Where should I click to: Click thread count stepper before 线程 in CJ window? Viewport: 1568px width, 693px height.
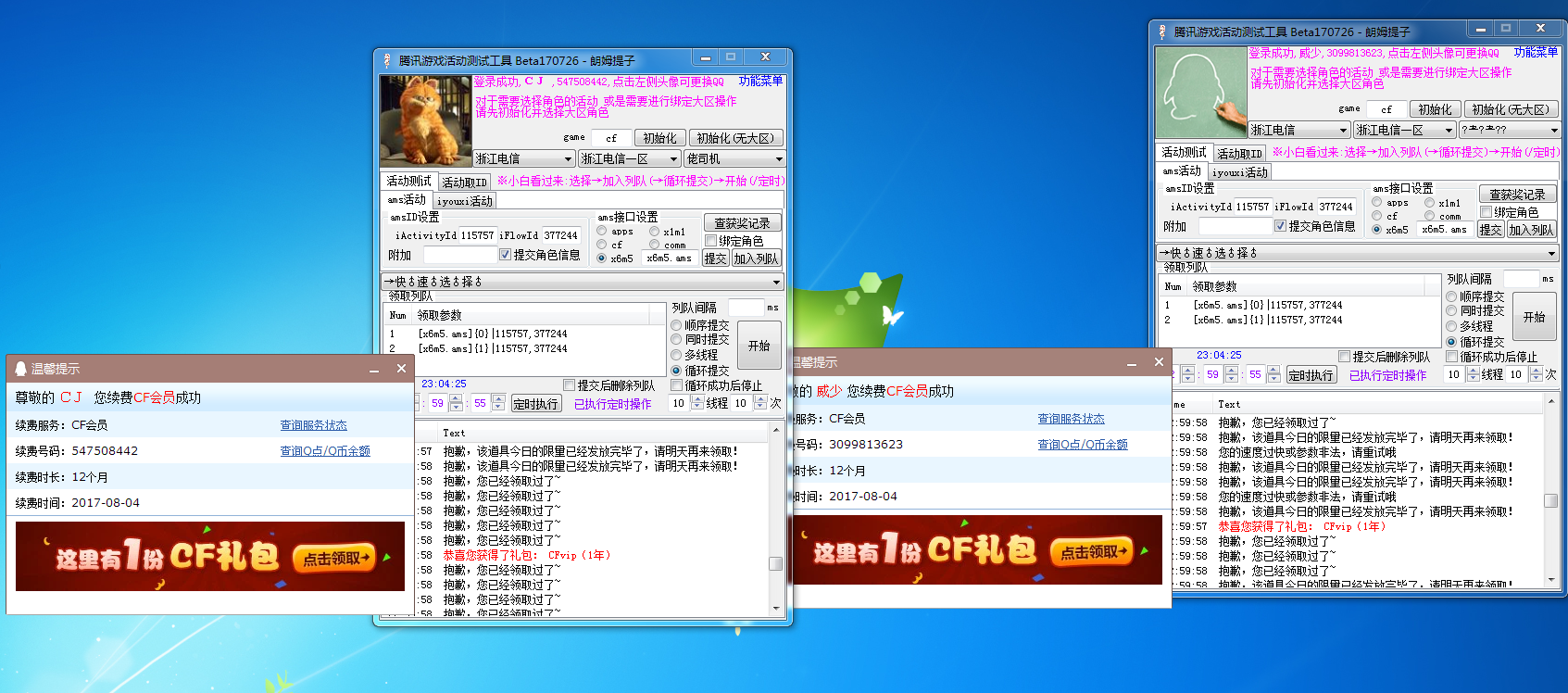tap(697, 403)
